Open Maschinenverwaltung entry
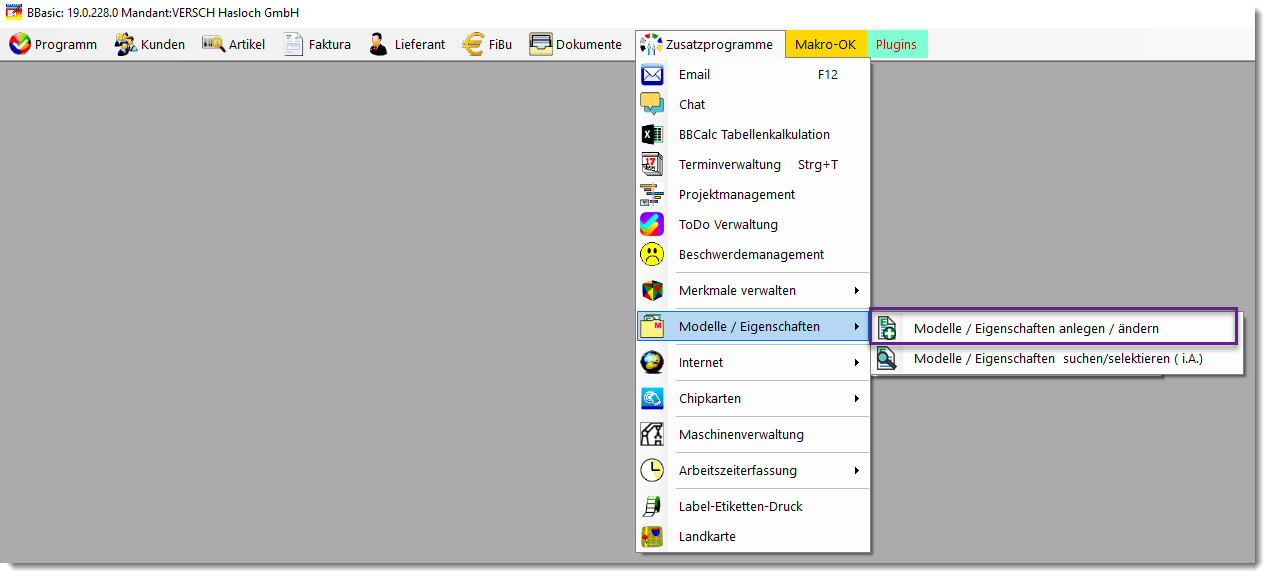The height and width of the screenshot is (578, 1270). point(754,434)
